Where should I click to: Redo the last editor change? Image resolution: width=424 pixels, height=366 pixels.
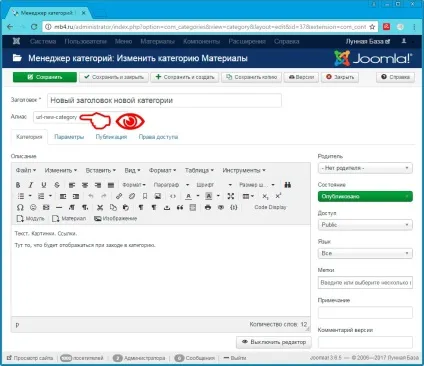[104, 196]
